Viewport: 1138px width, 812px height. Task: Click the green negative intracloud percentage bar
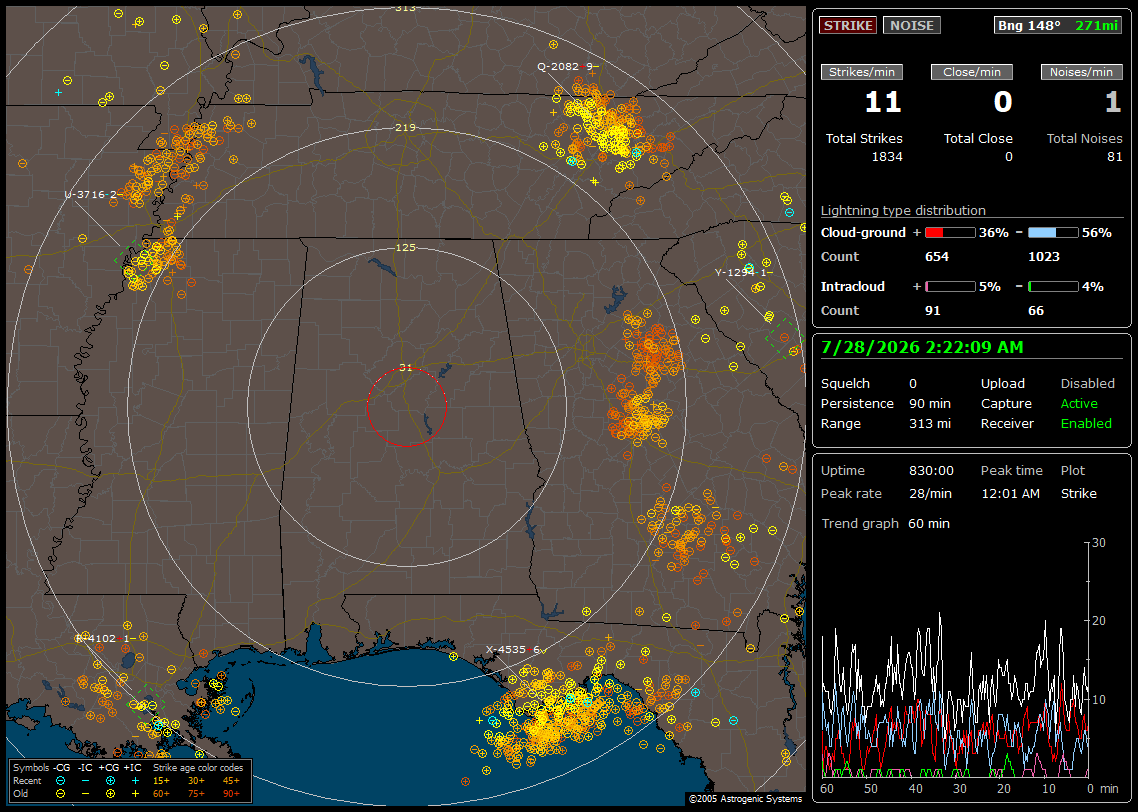click(1053, 287)
